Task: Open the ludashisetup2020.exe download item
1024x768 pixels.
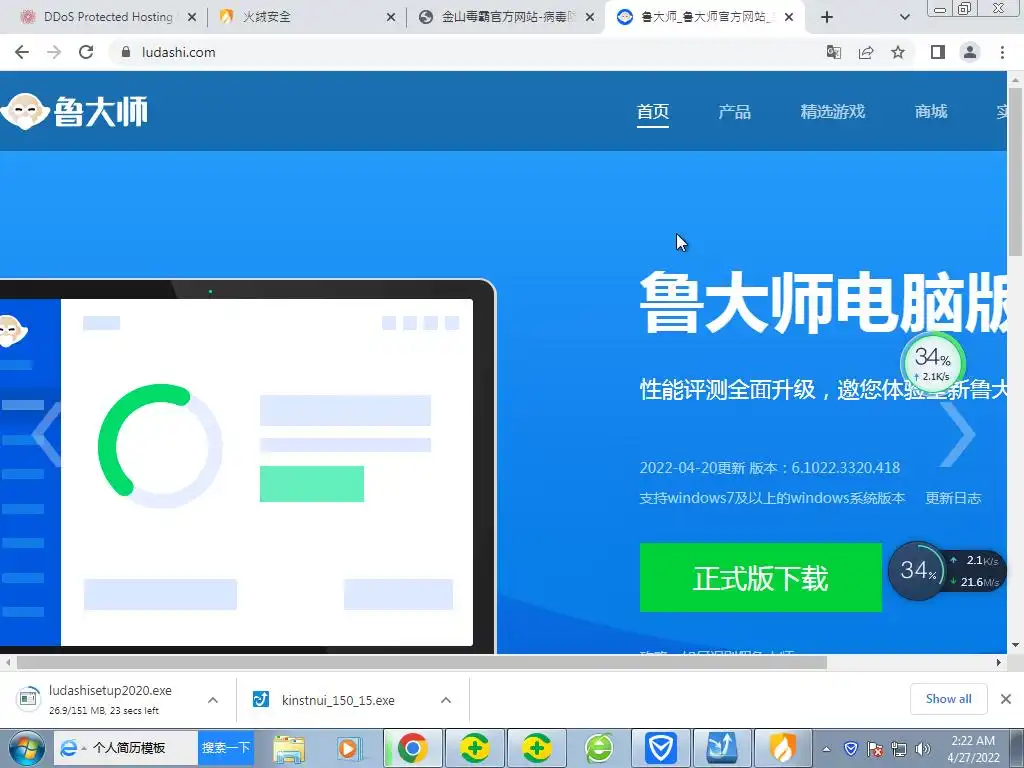Action: coord(108,699)
